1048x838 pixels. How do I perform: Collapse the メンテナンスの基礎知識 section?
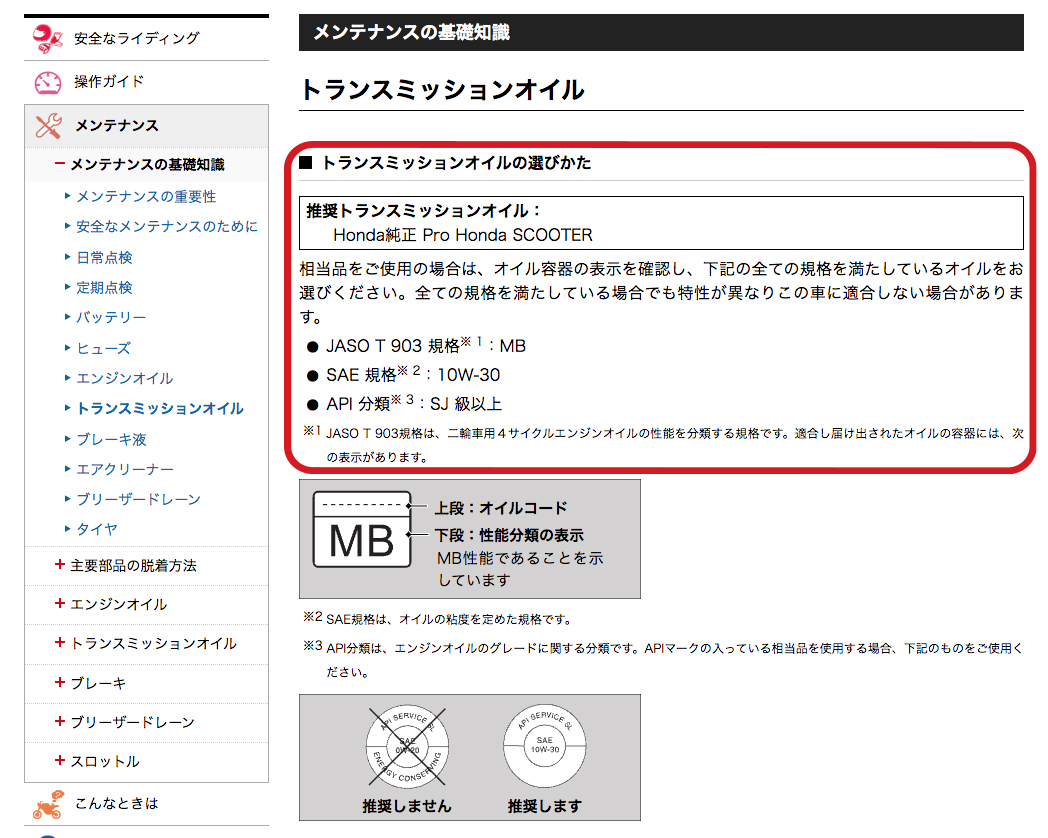coord(61,164)
